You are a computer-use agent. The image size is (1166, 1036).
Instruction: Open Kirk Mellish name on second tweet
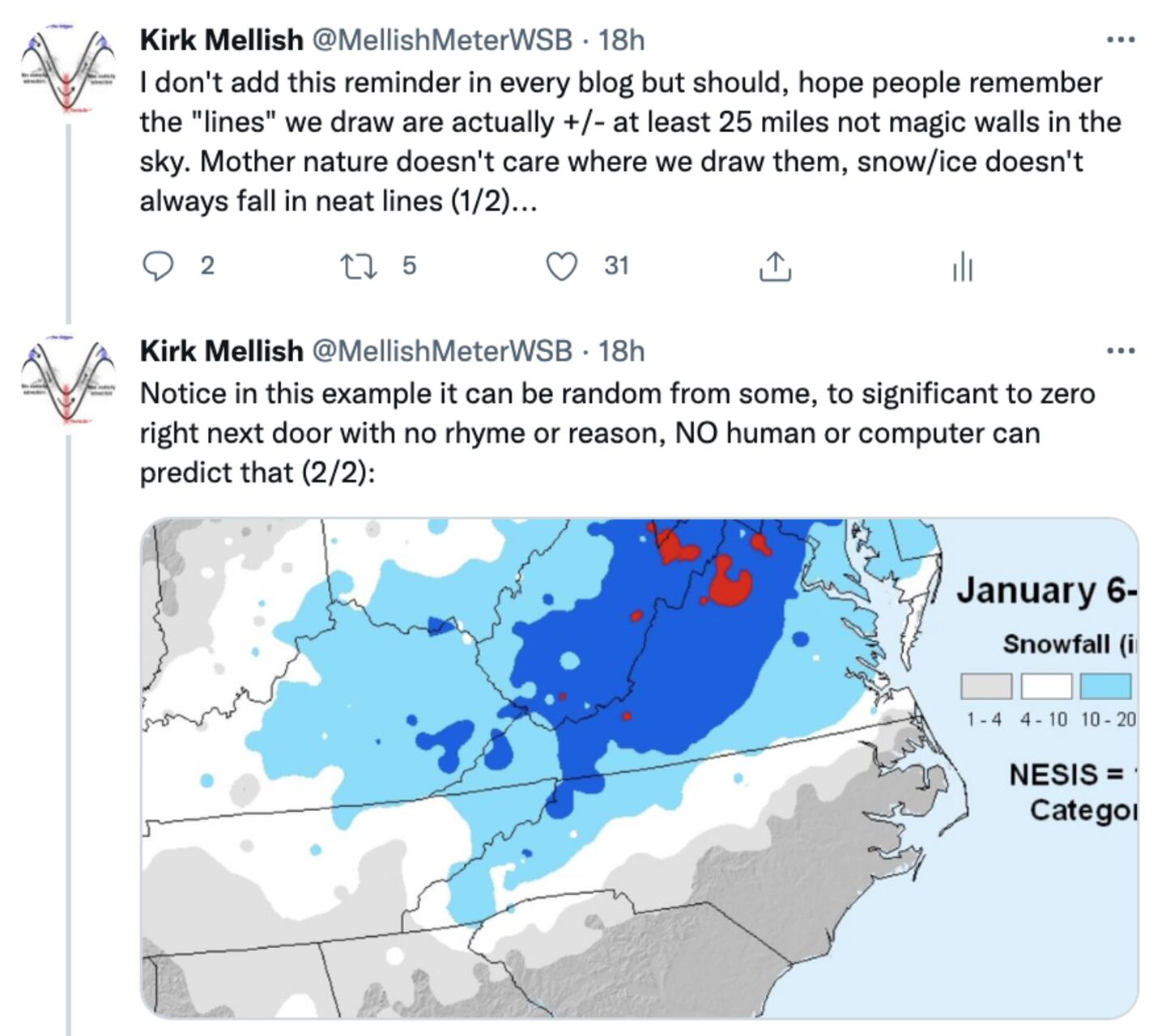click(x=221, y=350)
